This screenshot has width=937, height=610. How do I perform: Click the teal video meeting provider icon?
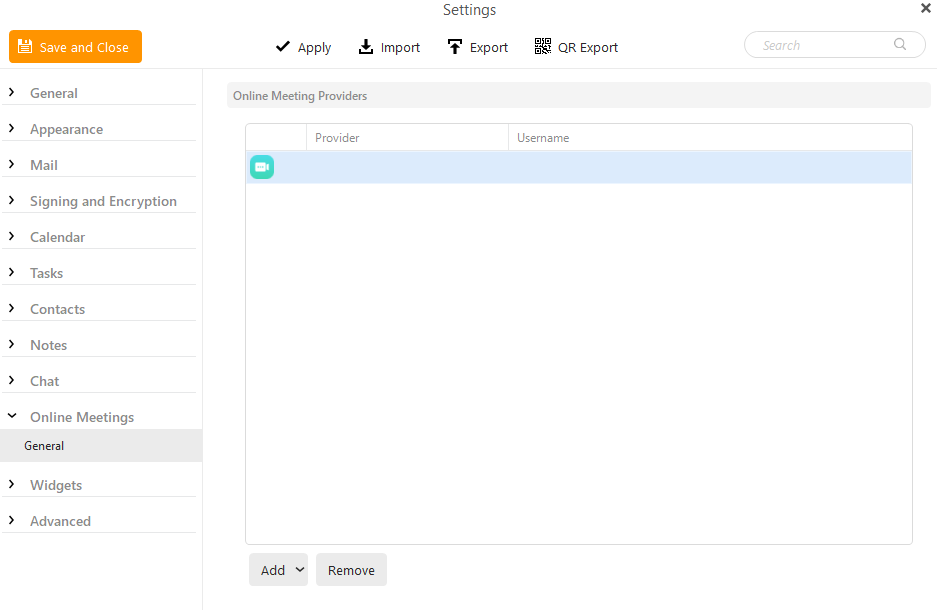[262, 168]
